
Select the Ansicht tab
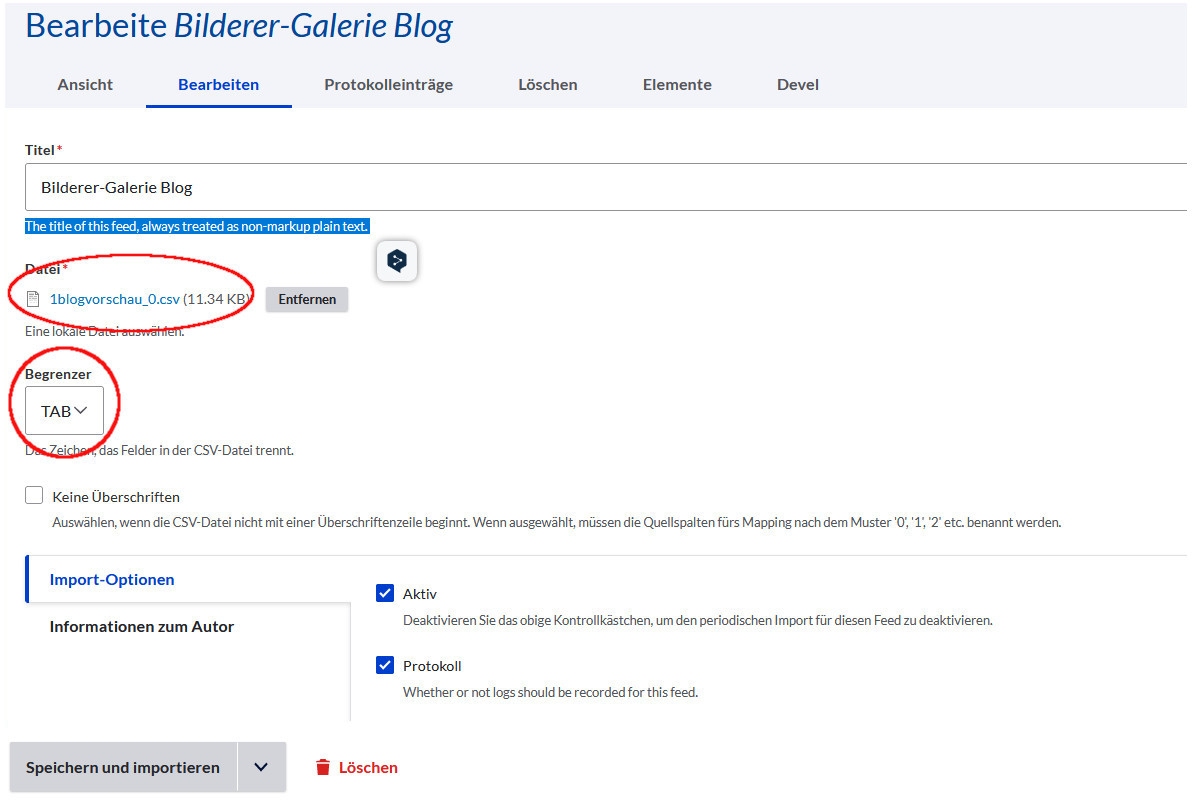click(x=85, y=85)
